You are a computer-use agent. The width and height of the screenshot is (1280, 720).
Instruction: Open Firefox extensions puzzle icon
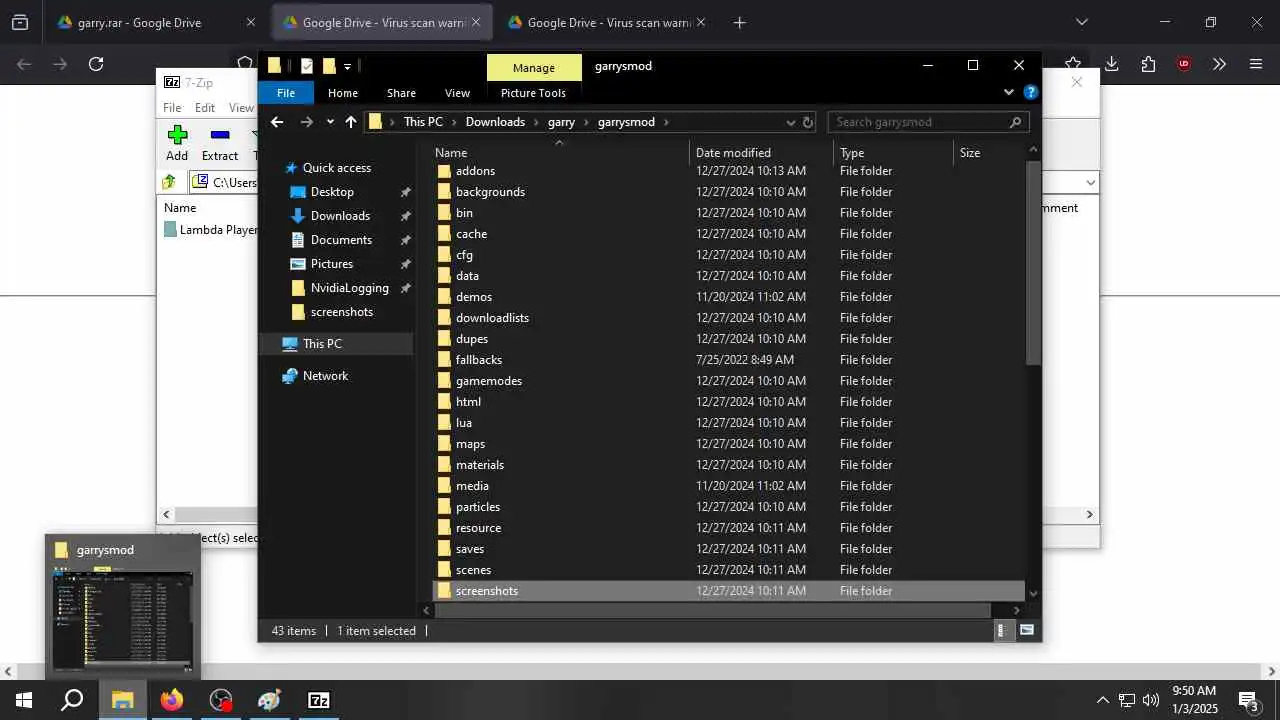pyautogui.click(x=1148, y=64)
